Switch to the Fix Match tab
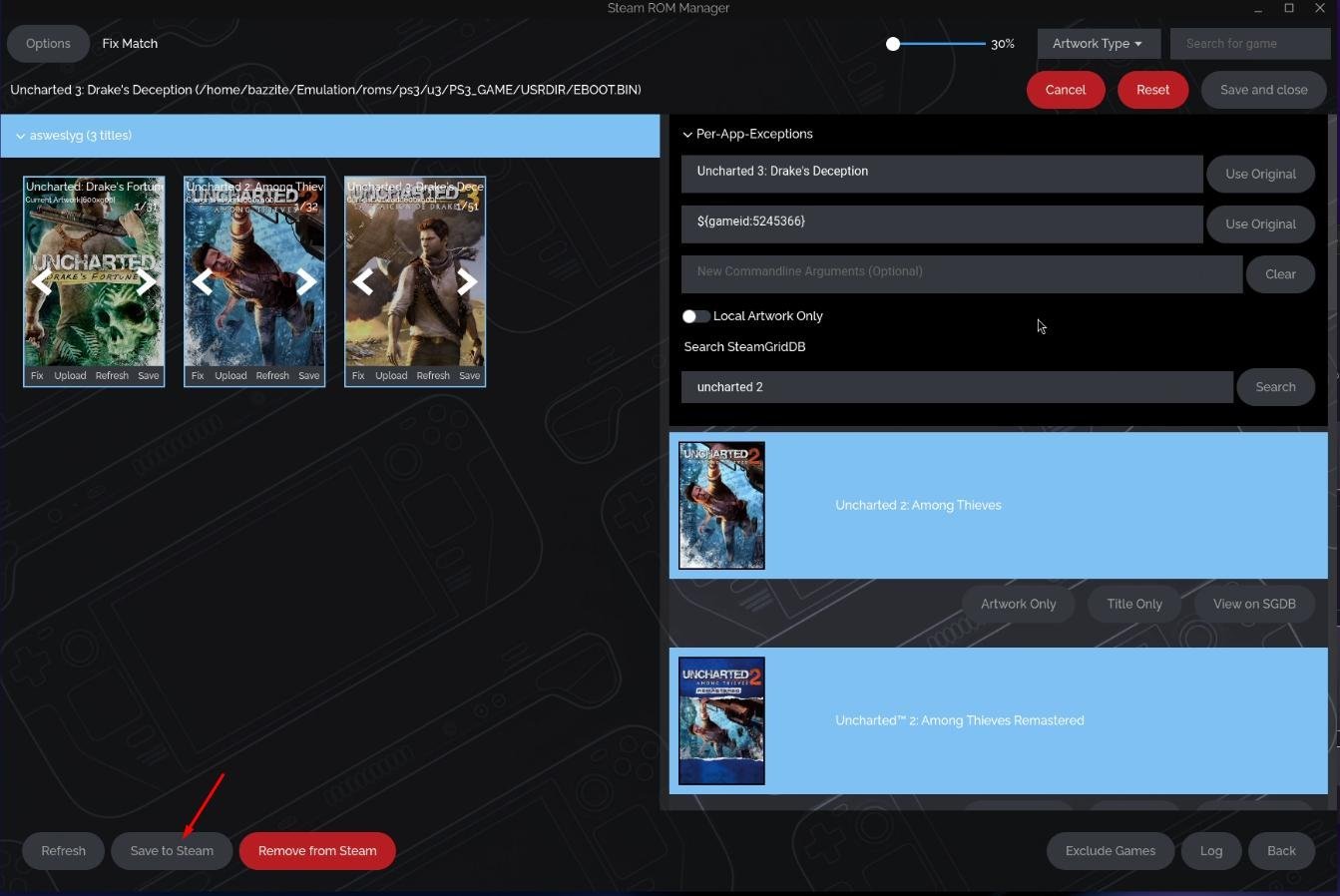 130,44
